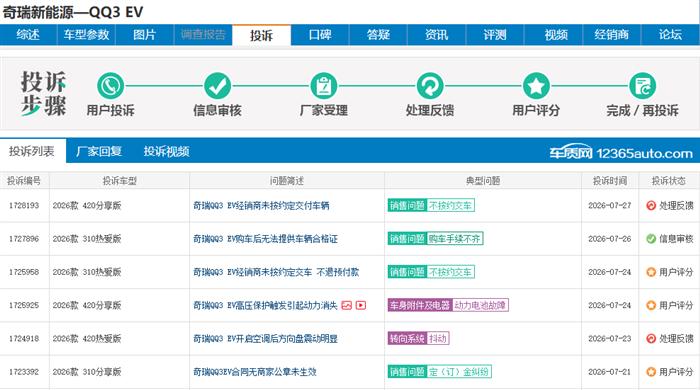
Task: Switch to the 资讯 tab
Action: pyautogui.click(x=436, y=35)
